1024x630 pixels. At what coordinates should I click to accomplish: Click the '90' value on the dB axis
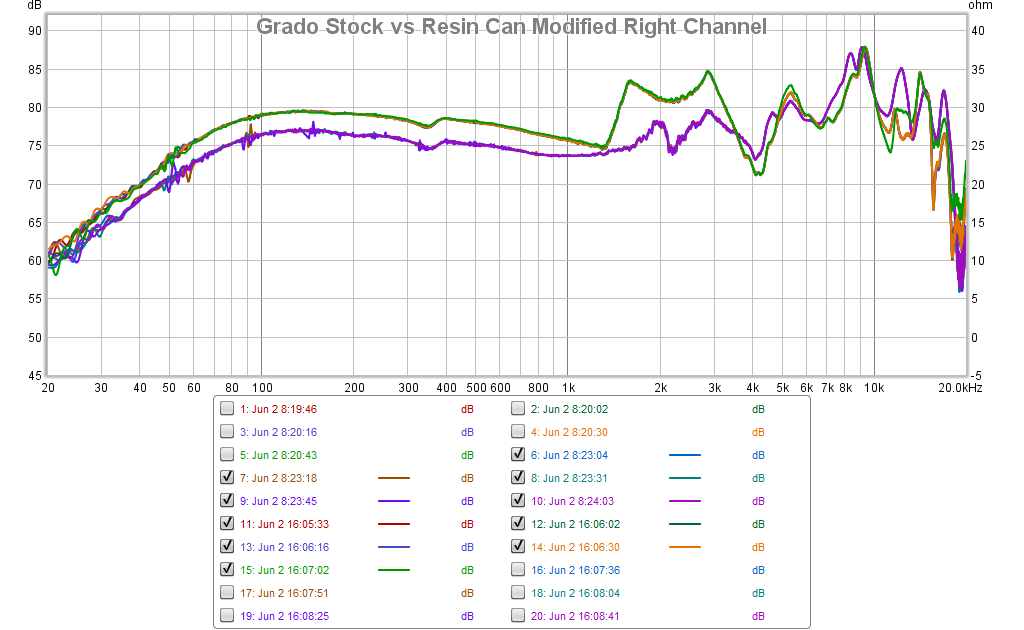[x=35, y=31]
